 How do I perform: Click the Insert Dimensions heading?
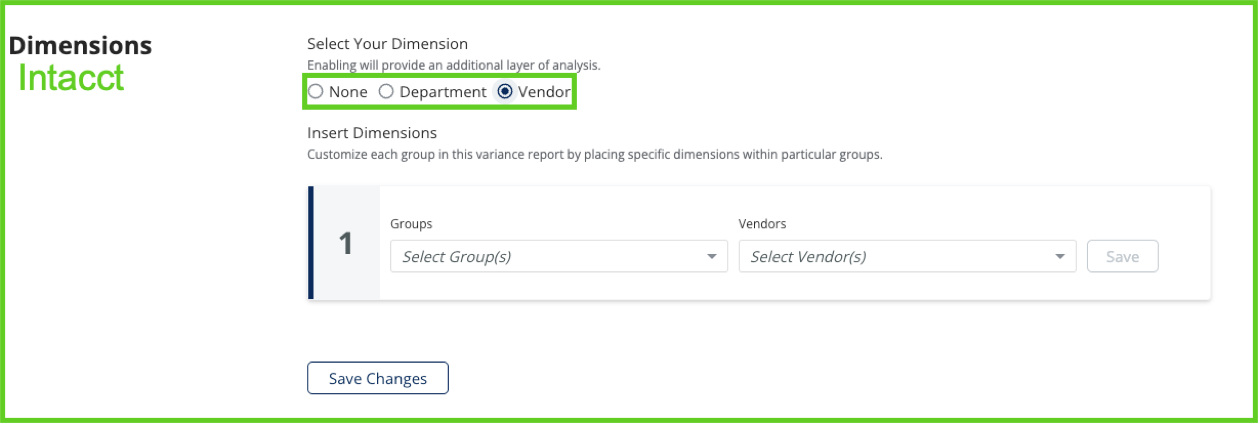point(372,132)
